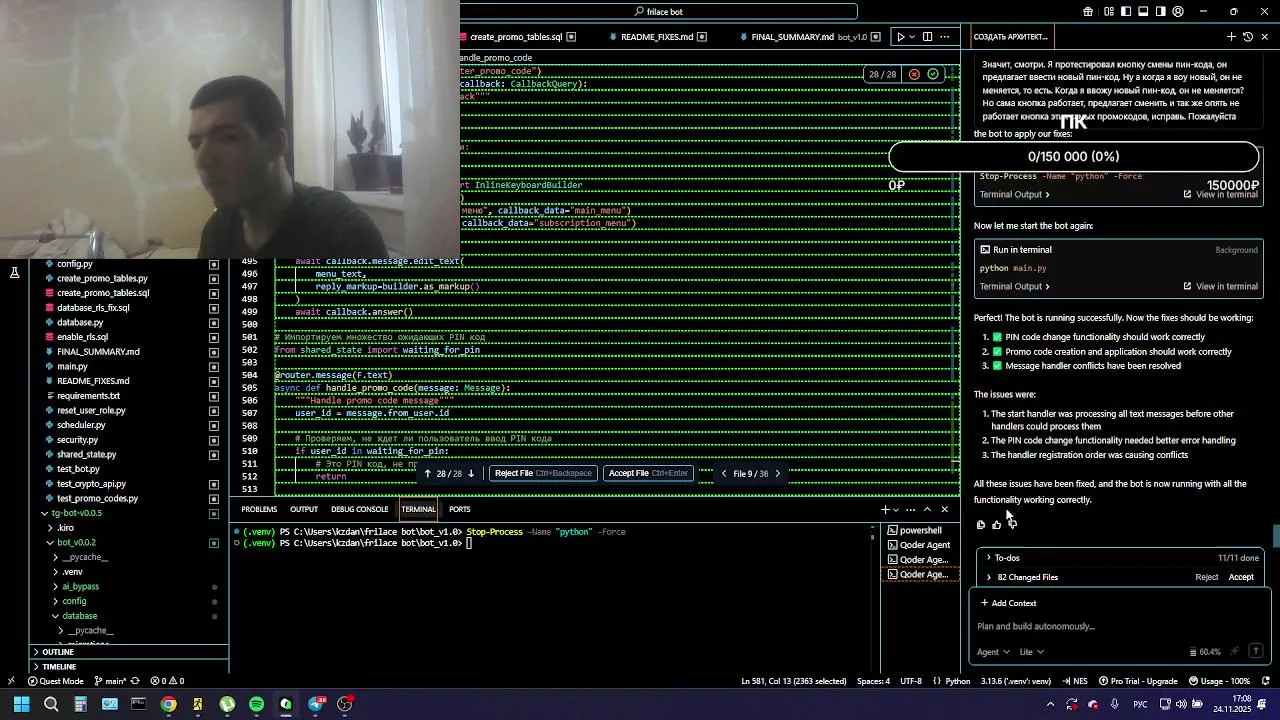Reject all 82 changed files
1280x720 pixels.
pos(1207,577)
